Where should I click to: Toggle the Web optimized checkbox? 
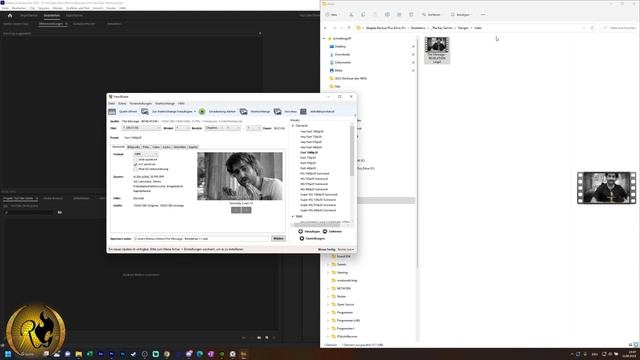(136, 160)
